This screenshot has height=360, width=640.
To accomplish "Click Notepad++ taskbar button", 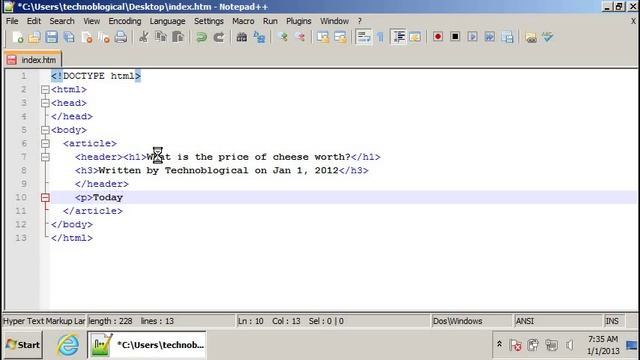I will click(147, 345).
